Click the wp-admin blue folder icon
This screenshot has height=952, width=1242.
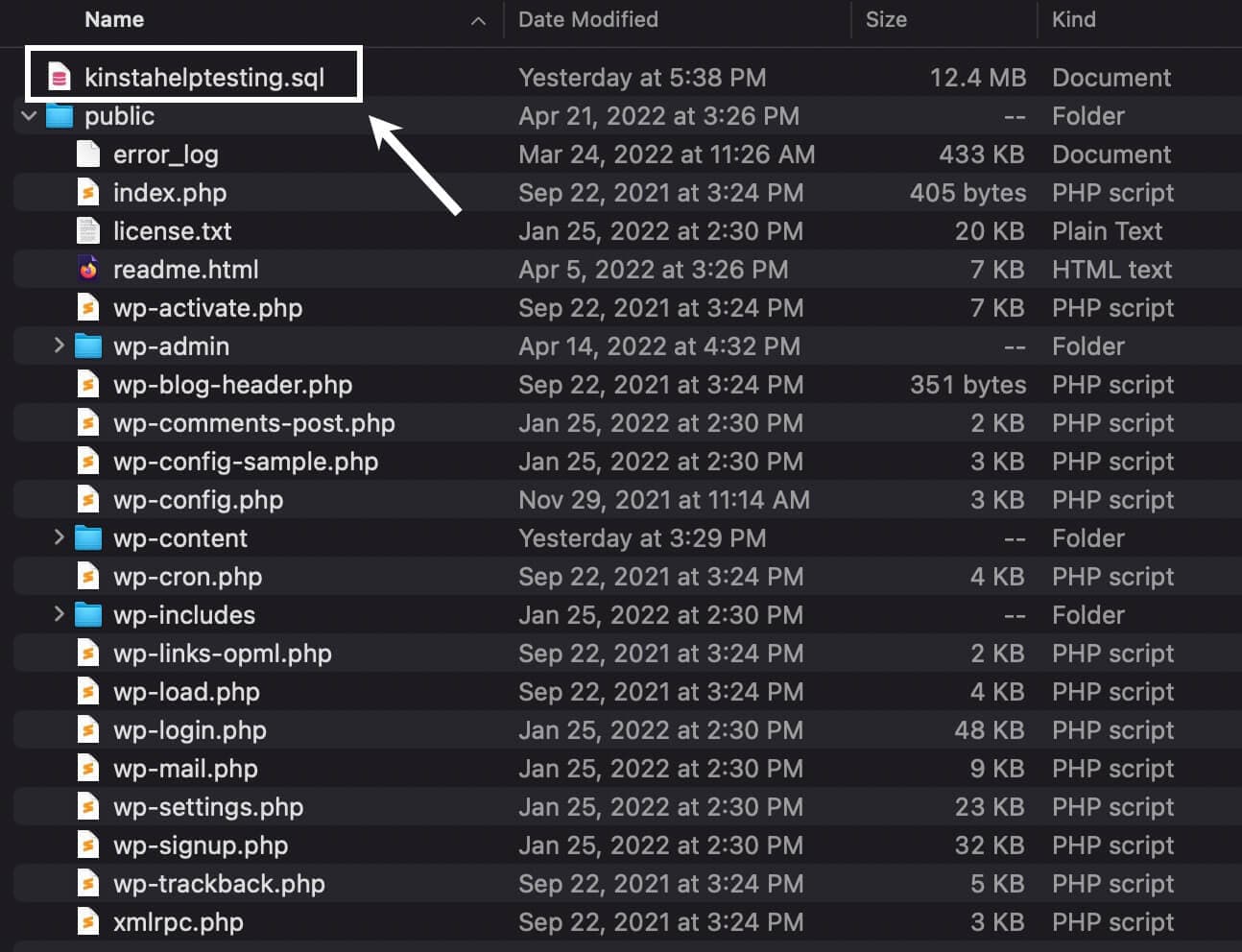pos(87,345)
